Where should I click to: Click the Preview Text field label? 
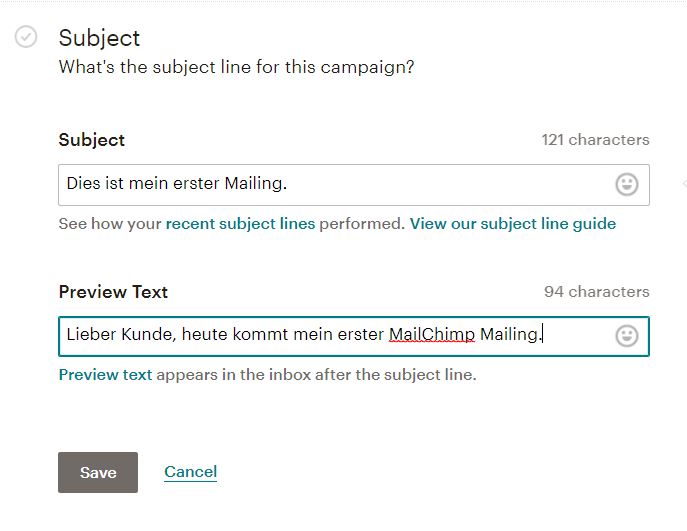tap(113, 292)
